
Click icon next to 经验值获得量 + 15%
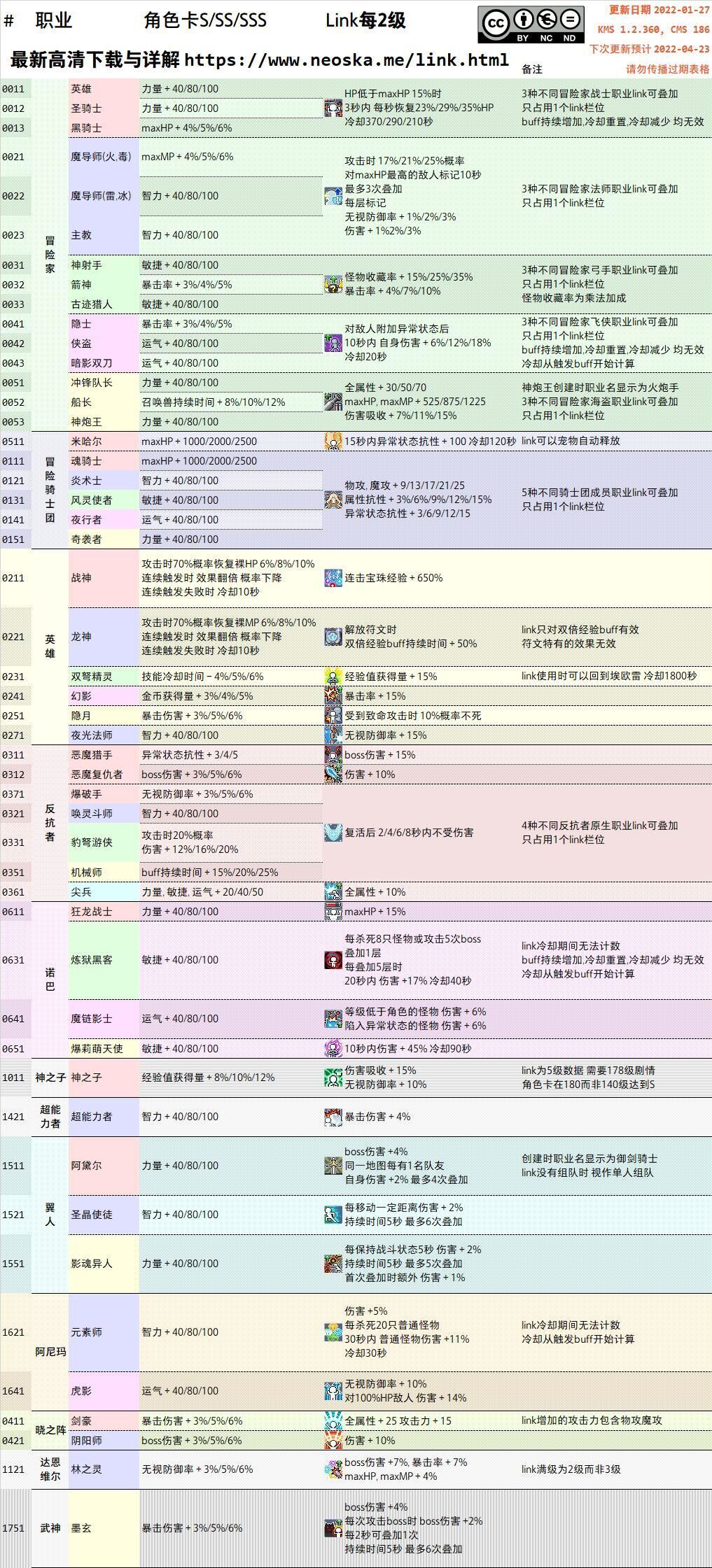point(333,677)
